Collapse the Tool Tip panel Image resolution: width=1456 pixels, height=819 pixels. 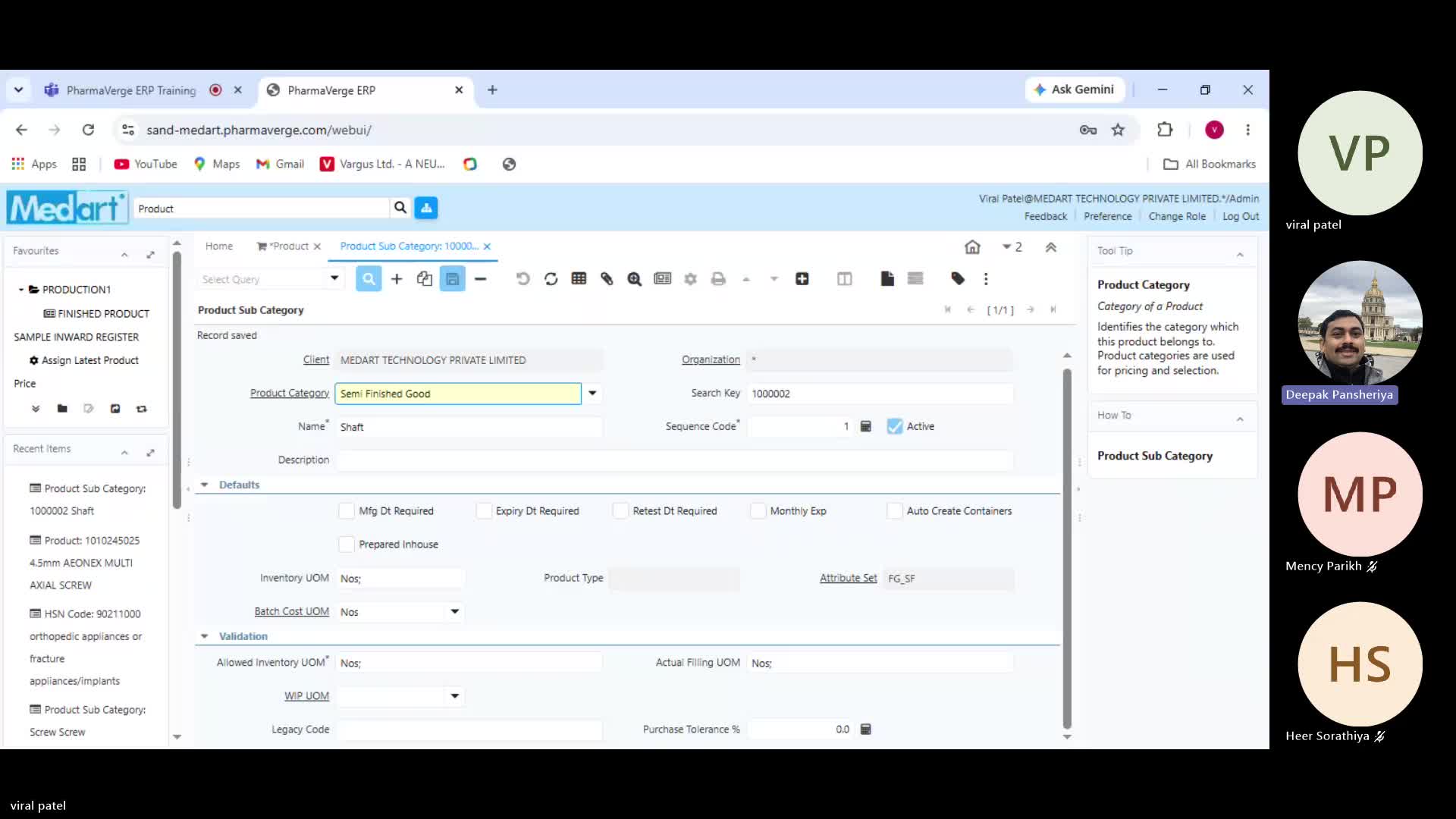[x=1240, y=255]
